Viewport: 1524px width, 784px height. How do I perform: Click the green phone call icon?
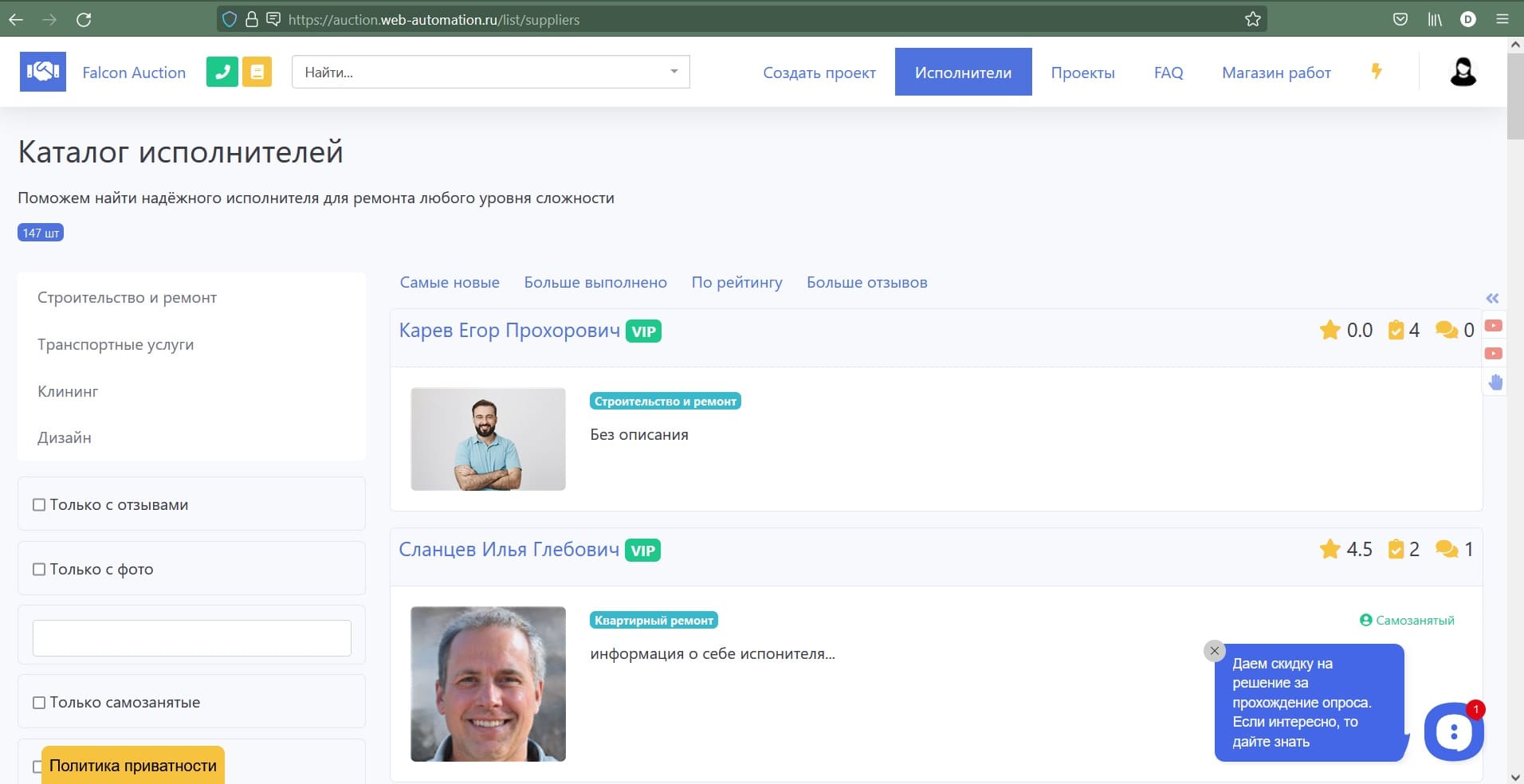[222, 72]
